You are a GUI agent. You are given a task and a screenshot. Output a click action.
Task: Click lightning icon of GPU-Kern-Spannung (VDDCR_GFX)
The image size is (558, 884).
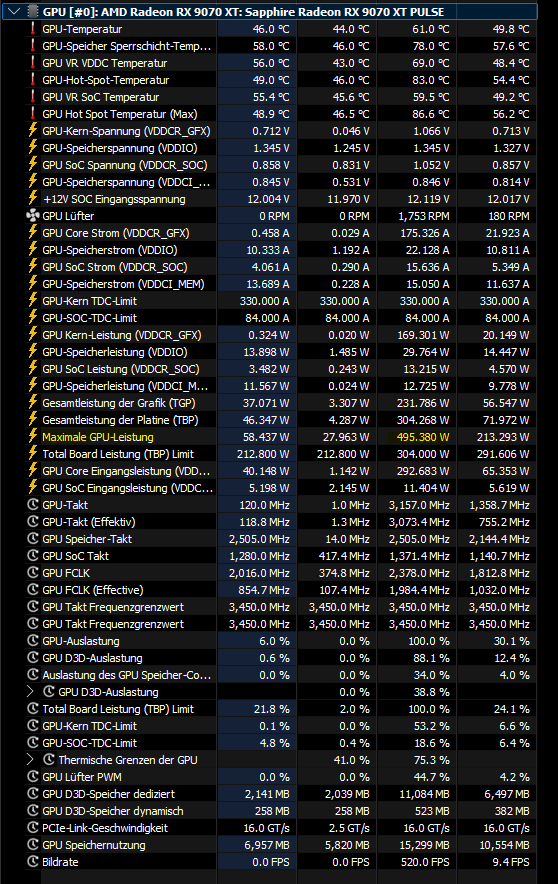pyautogui.click(x=33, y=131)
